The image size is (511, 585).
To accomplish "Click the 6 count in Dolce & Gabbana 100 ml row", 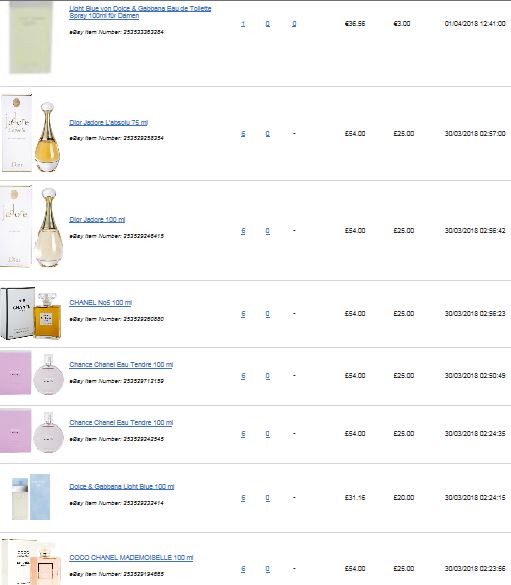I will click(x=243, y=498).
